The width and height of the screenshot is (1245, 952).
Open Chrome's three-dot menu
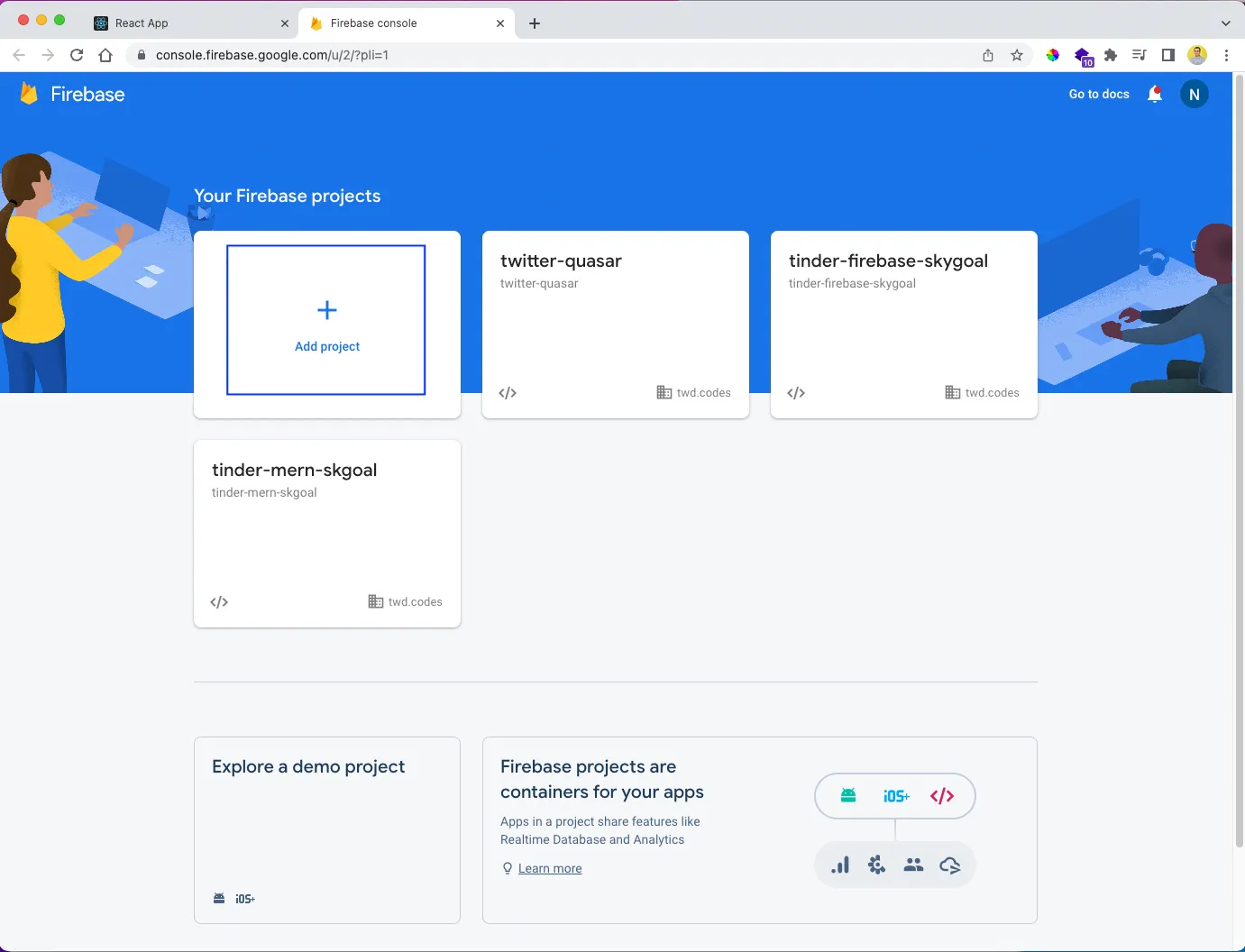point(1226,55)
